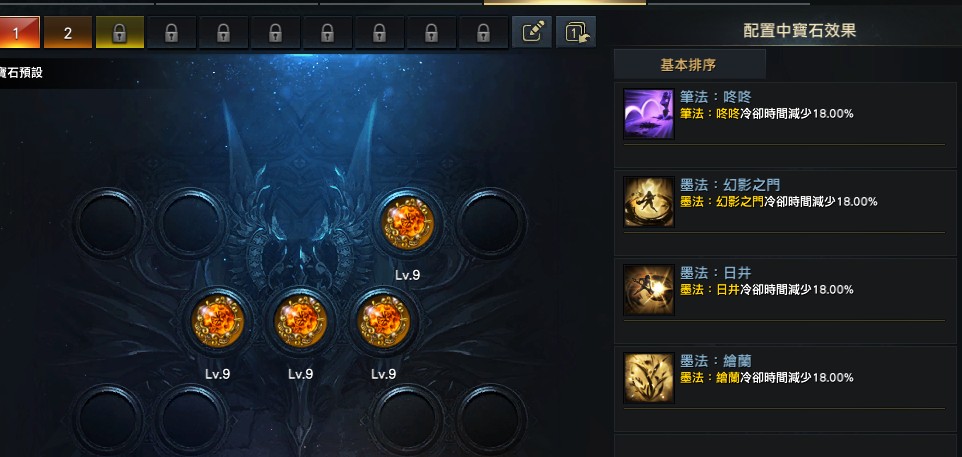Switch to gem preset slot 2
The width and height of the screenshot is (962, 457).
point(67,33)
